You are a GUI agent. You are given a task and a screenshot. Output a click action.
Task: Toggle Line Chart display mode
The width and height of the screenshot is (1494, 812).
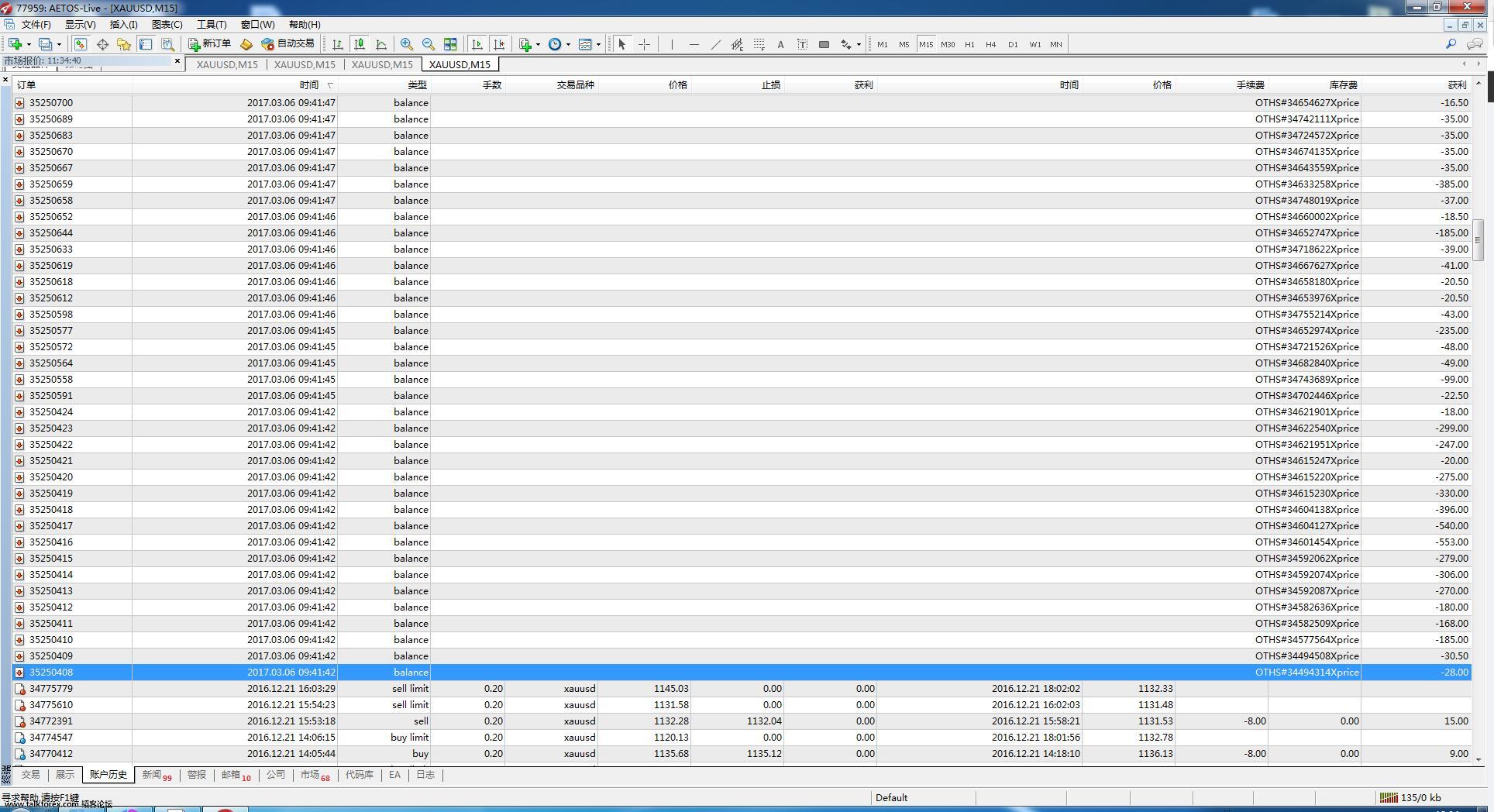(x=381, y=44)
